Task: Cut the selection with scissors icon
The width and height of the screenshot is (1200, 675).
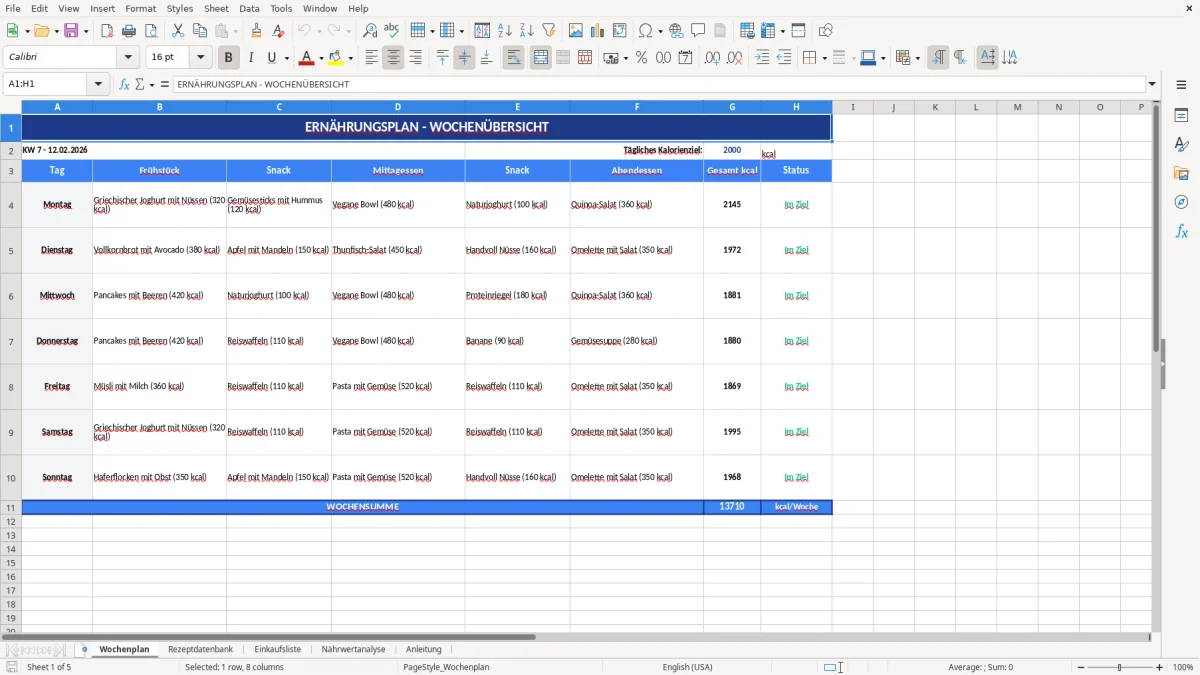Action: coord(177,31)
